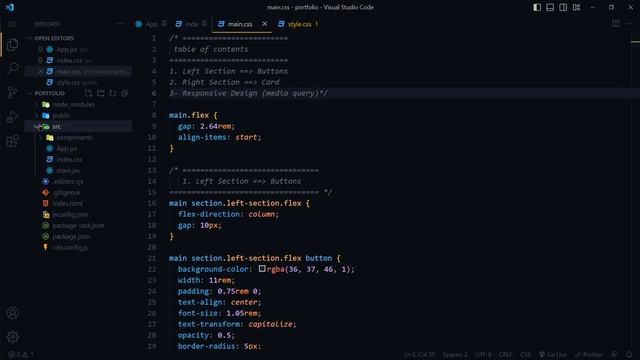This screenshot has width=640, height=360.
Task: Change language mode via CSS entry
Action: 525,355
